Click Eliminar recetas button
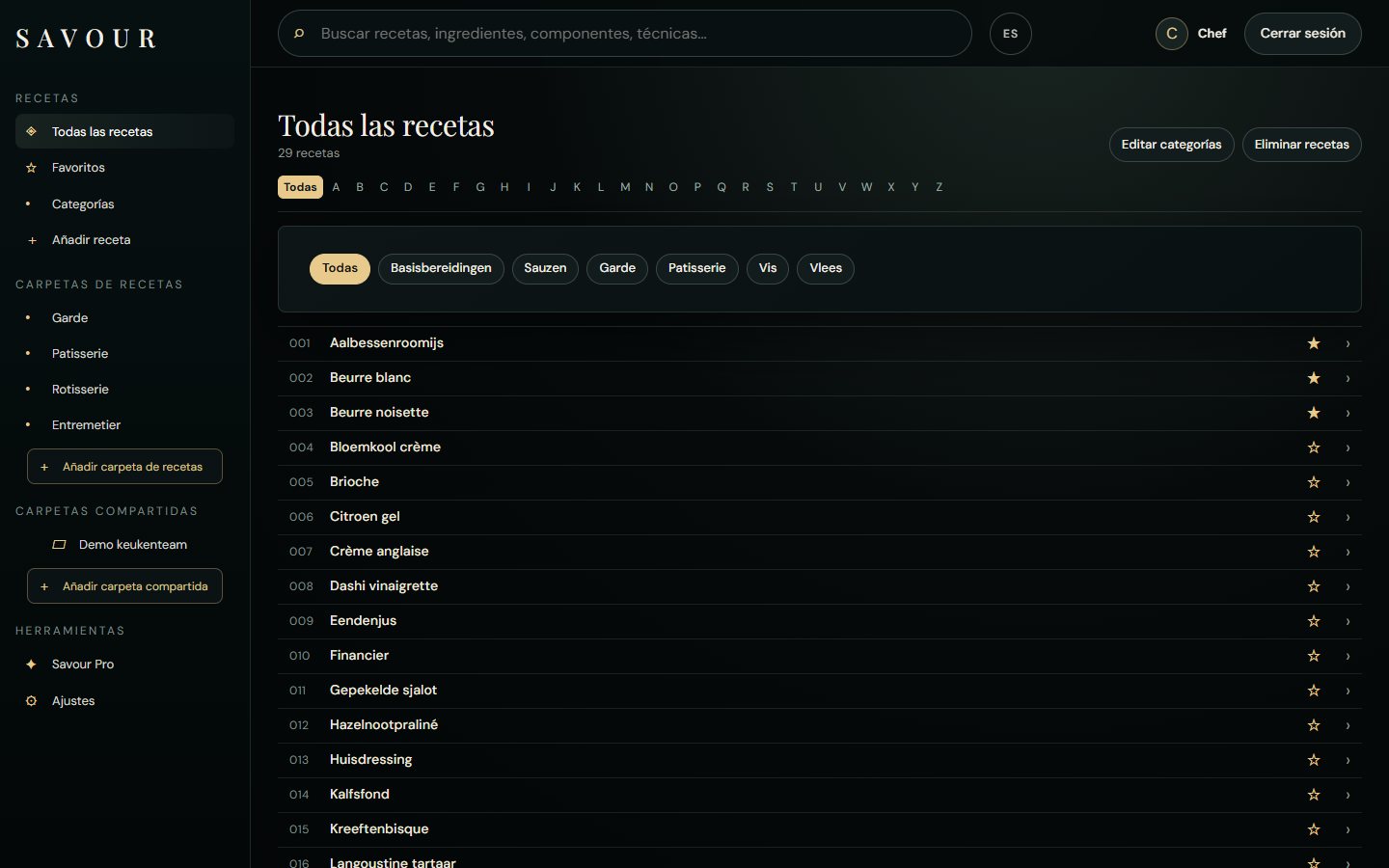This screenshot has height=868, width=1389. point(1301,145)
